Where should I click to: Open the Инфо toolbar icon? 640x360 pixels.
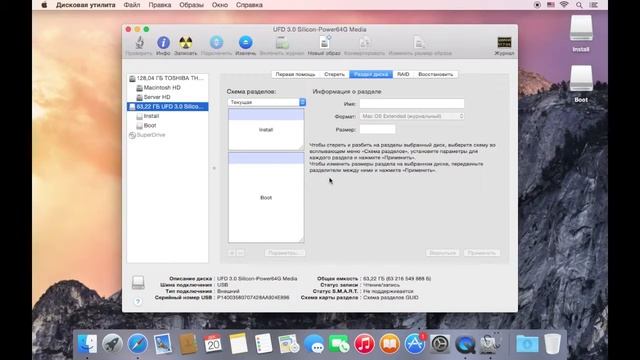163,42
